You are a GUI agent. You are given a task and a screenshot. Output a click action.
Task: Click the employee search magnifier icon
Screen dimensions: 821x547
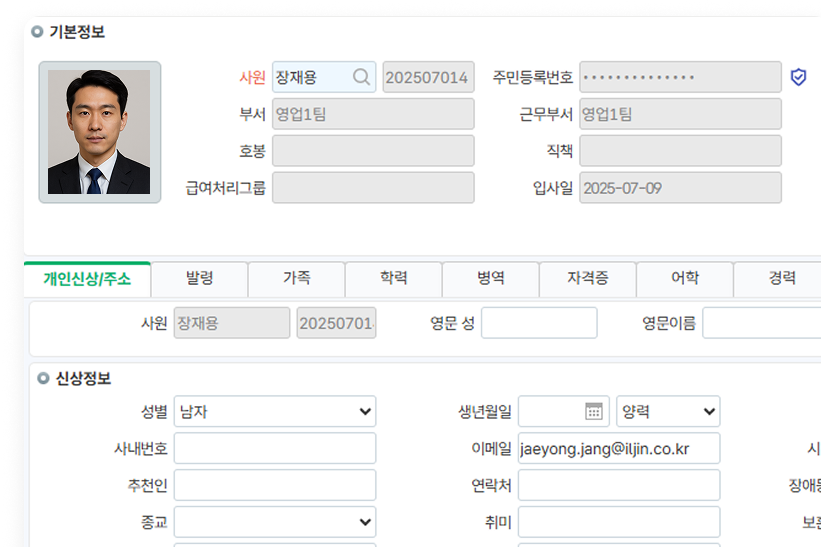(361, 77)
